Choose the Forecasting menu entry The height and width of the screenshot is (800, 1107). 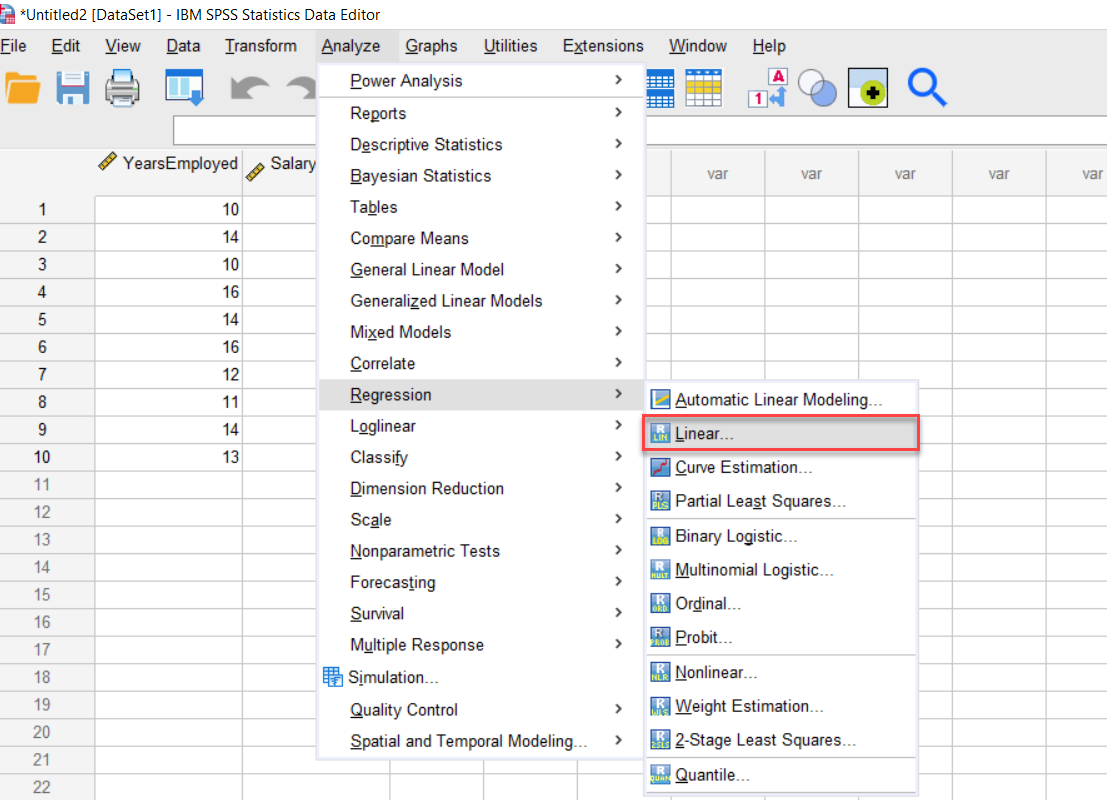tap(481, 583)
